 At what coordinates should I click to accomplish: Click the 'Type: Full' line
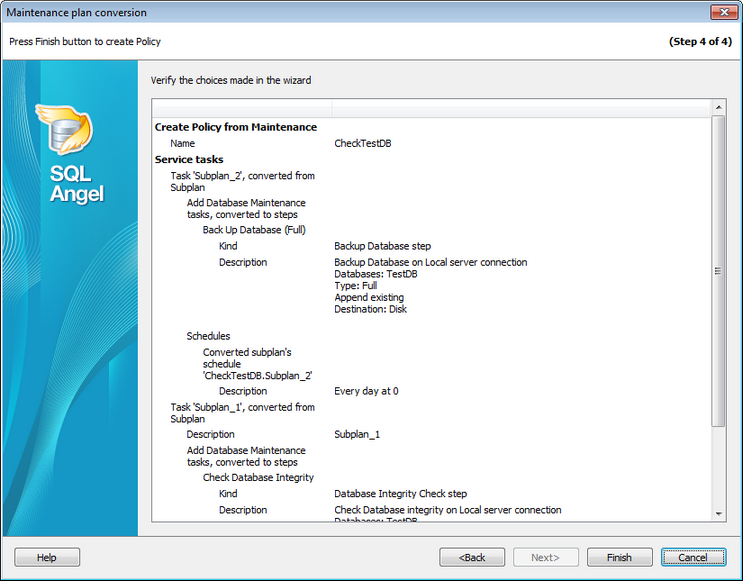tap(356, 286)
